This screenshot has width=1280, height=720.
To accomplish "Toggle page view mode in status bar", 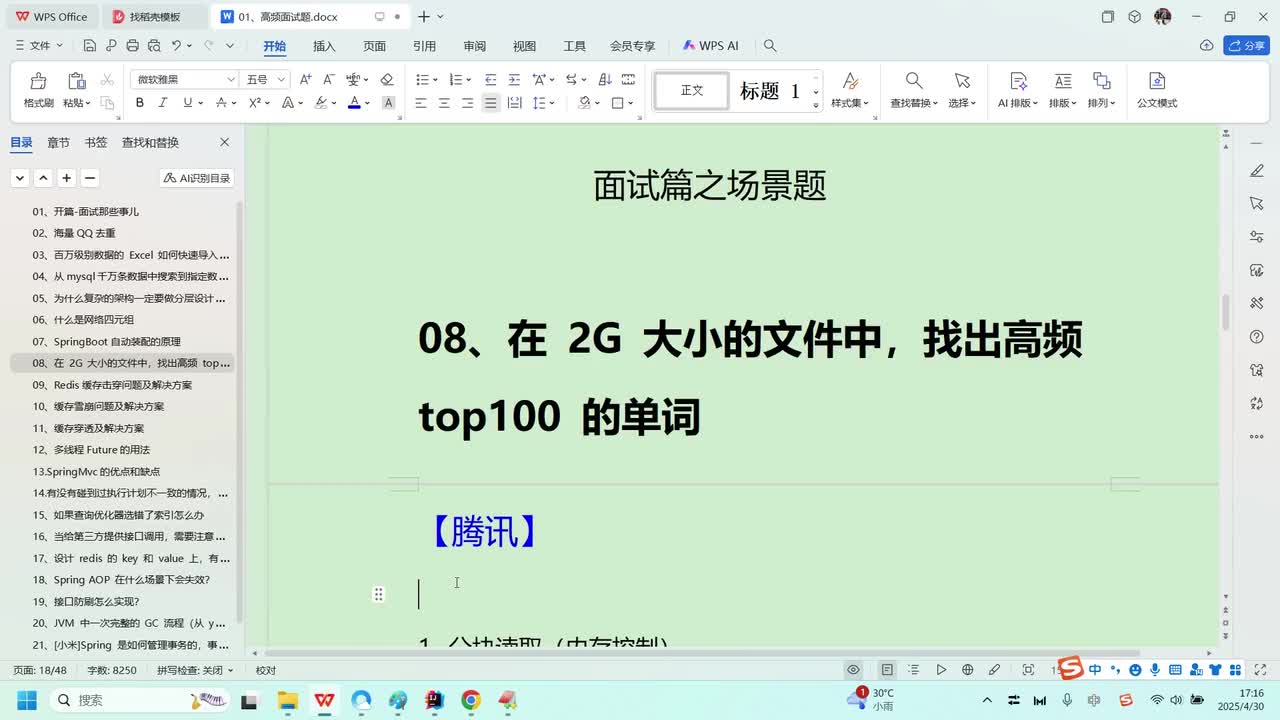I will click(x=887, y=670).
